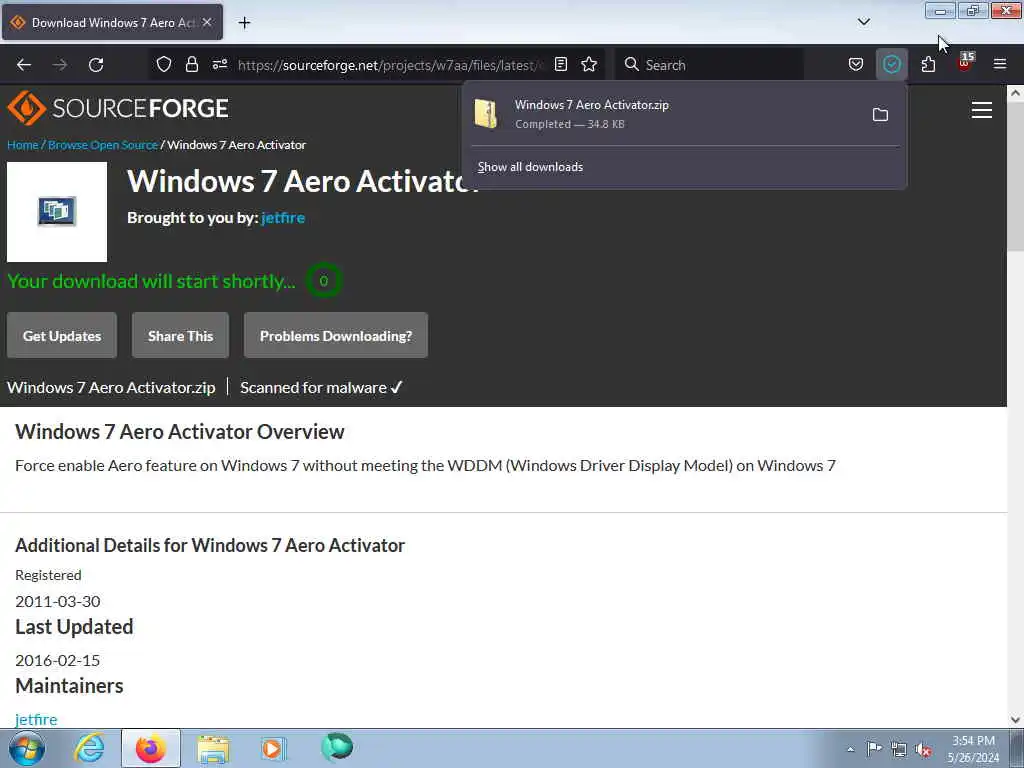Screen dimensions: 1024x768
Task: Click the Get Updates button
Action: (62, 336)
